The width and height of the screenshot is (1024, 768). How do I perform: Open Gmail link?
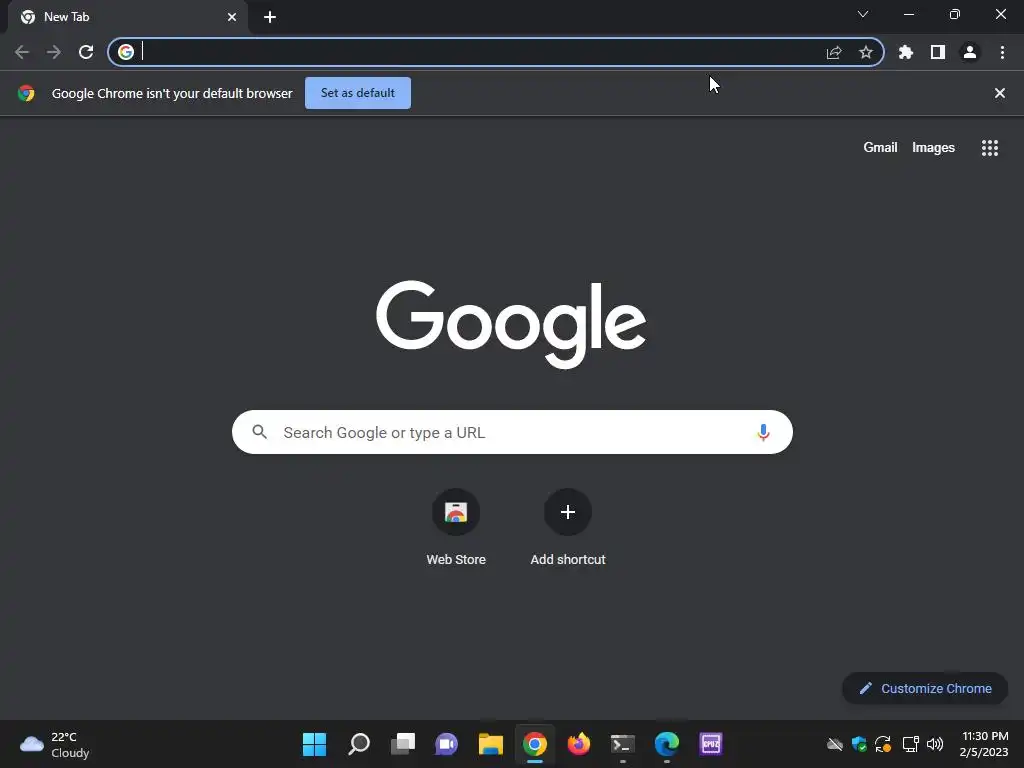[x=880, y=148]
